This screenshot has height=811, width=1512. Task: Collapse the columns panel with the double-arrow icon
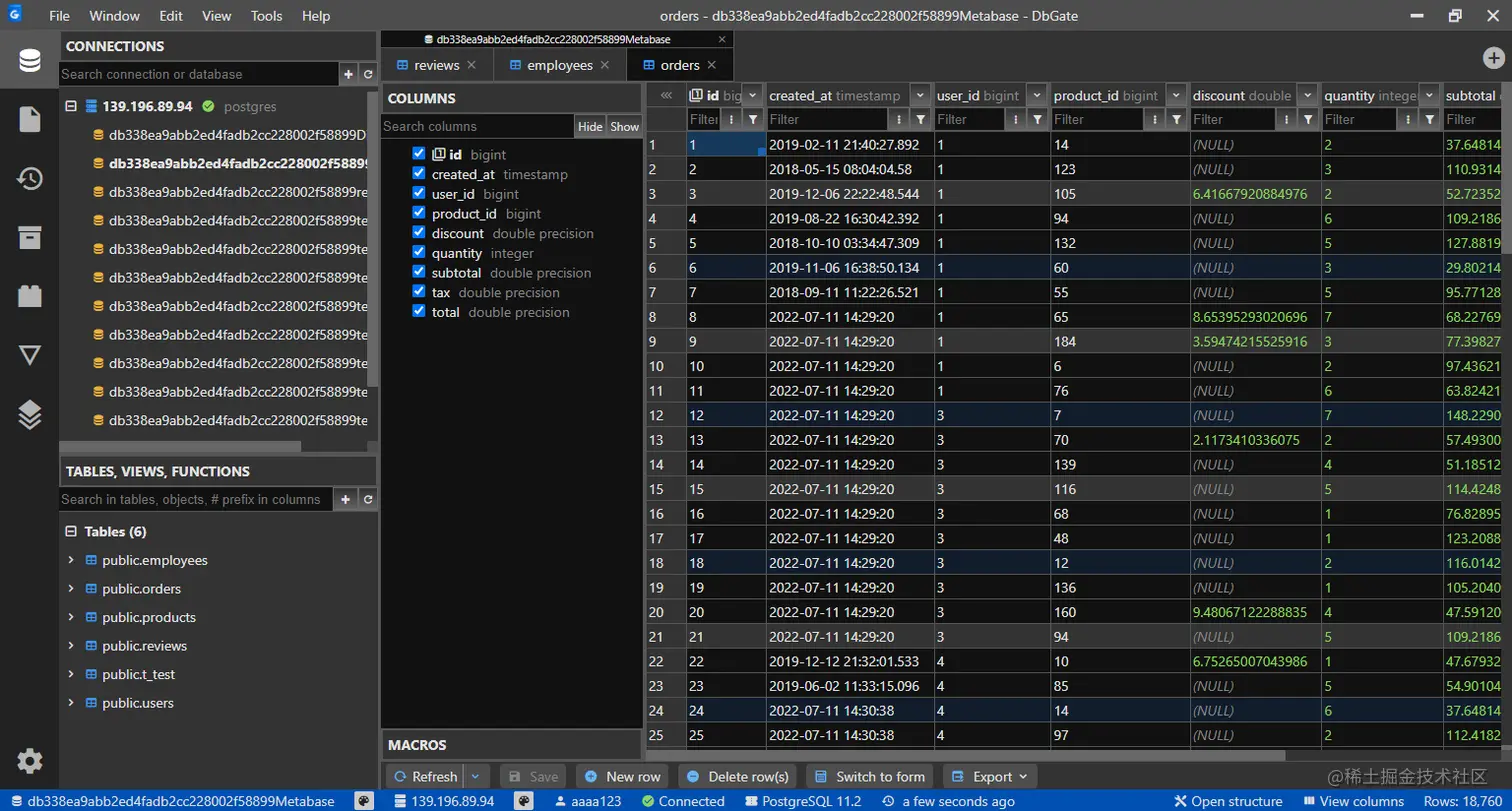[x=666, y=95]
